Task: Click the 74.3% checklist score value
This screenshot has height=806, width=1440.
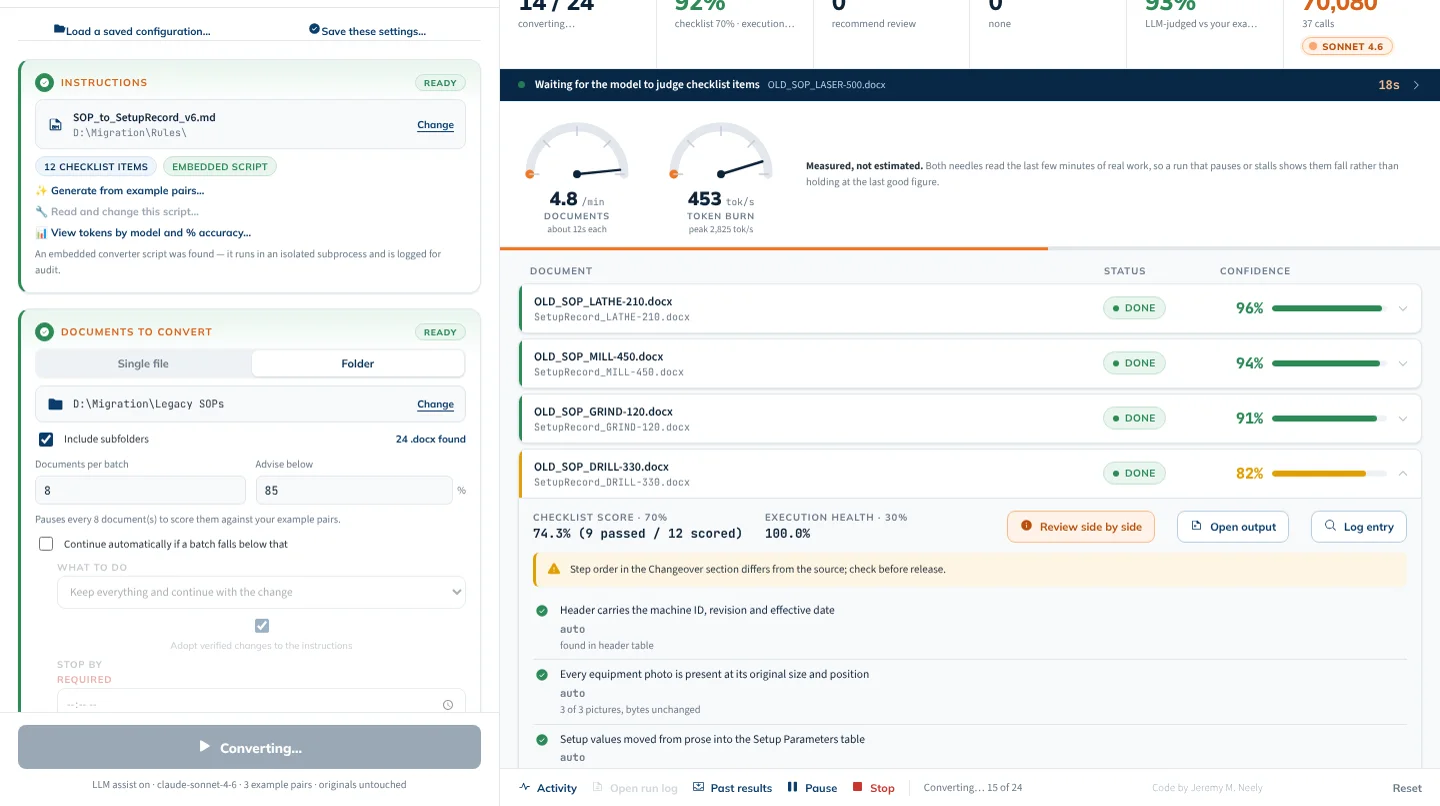Action: (638, 533)
